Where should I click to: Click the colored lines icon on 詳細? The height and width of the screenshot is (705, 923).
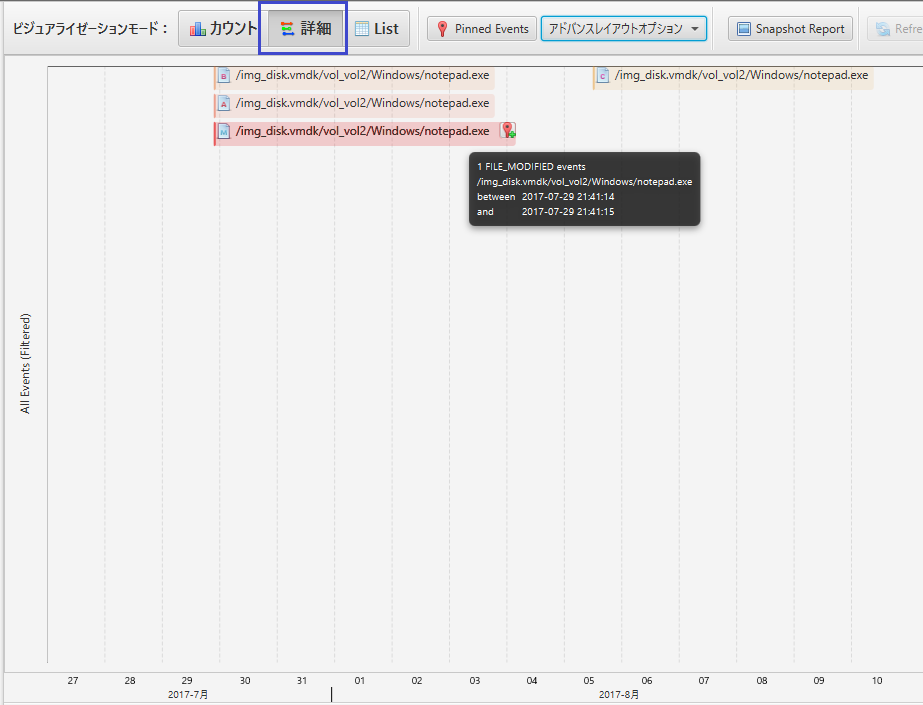[x=287, y=28]
